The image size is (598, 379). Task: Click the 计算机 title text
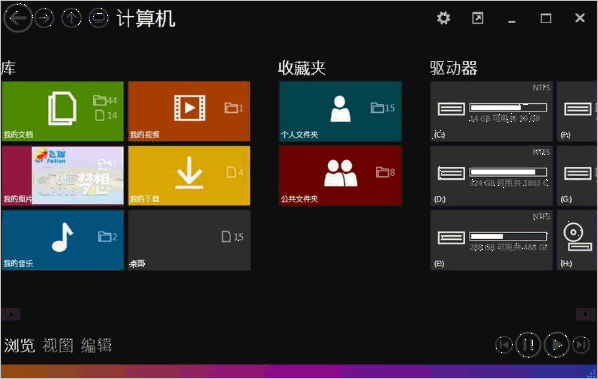[146, 18]
